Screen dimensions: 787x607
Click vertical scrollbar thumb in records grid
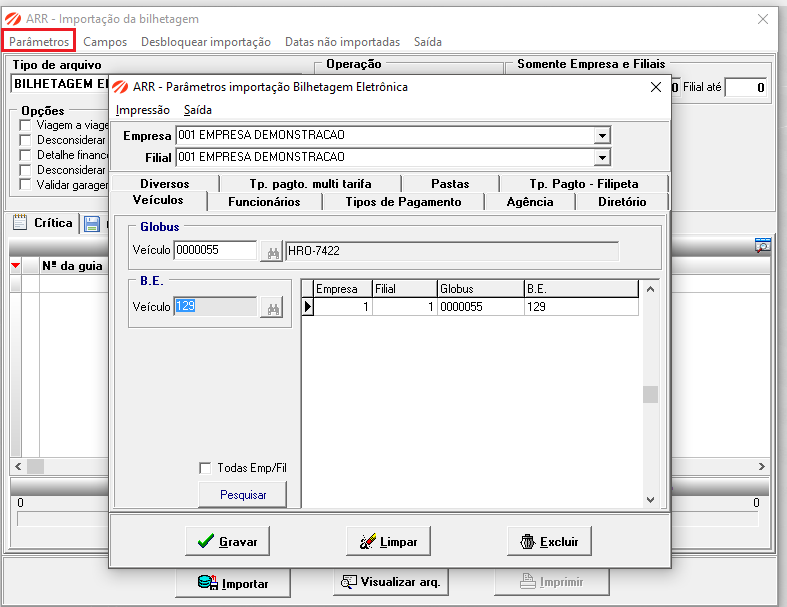[650, 394]
